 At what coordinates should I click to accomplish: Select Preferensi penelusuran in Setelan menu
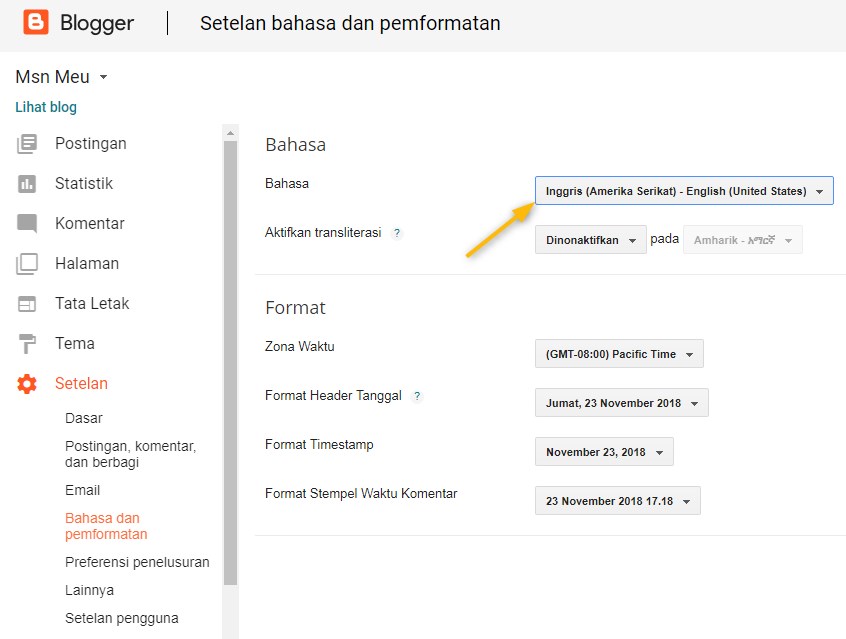point(137,562)
